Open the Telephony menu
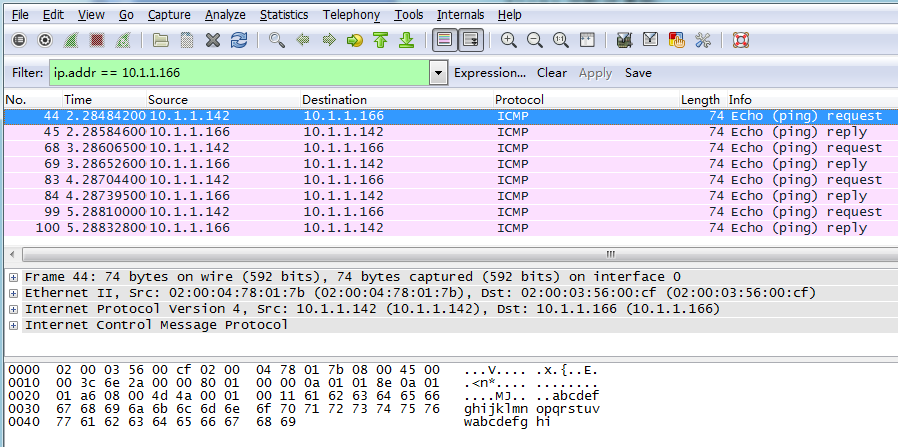Image resolution: width=898 pixels, height=447 pixels. point(351,15)
